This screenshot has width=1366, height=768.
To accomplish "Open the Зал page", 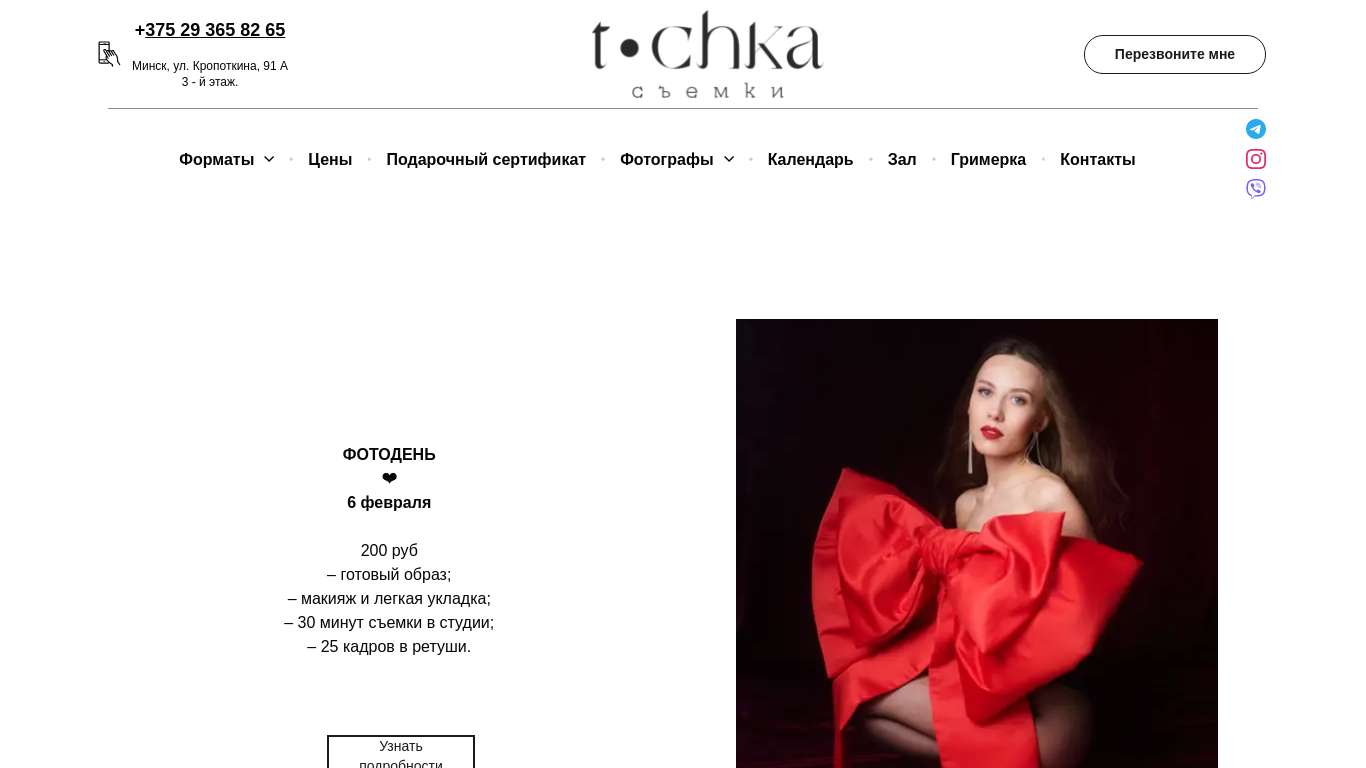I will click(x=902, y=160).
